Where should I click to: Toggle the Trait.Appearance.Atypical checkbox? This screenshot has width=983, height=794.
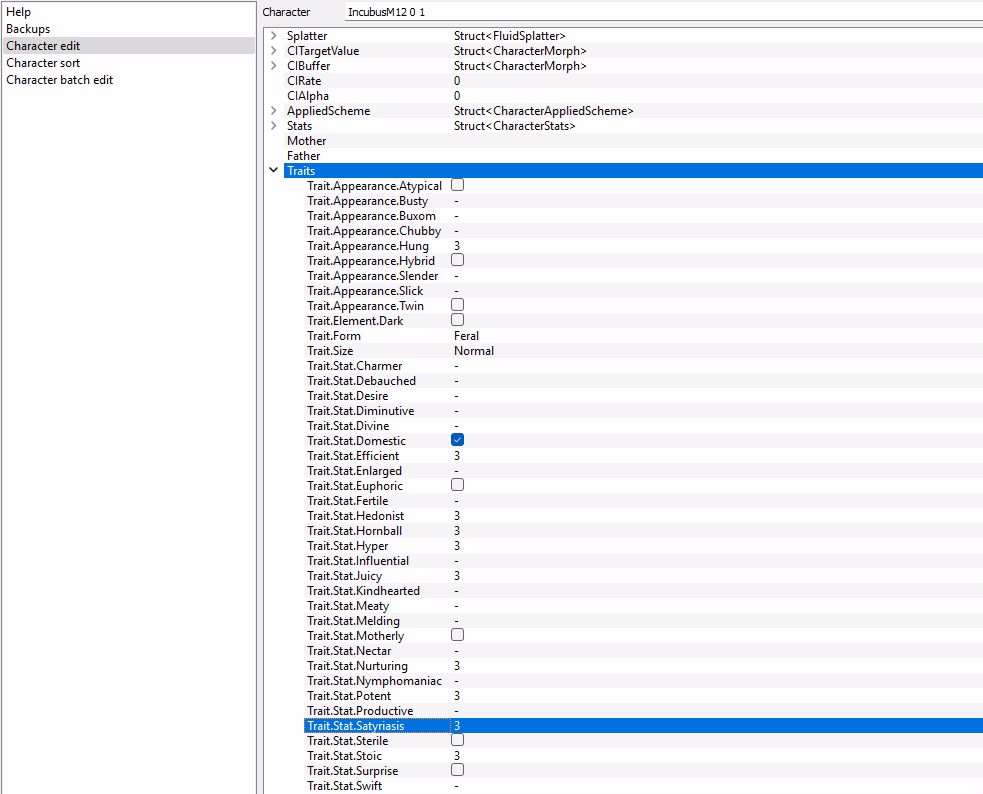coord(457,185)
